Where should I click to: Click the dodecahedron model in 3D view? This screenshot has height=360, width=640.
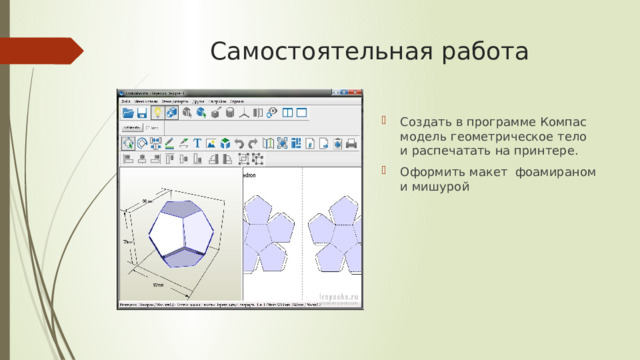[181, 233]
